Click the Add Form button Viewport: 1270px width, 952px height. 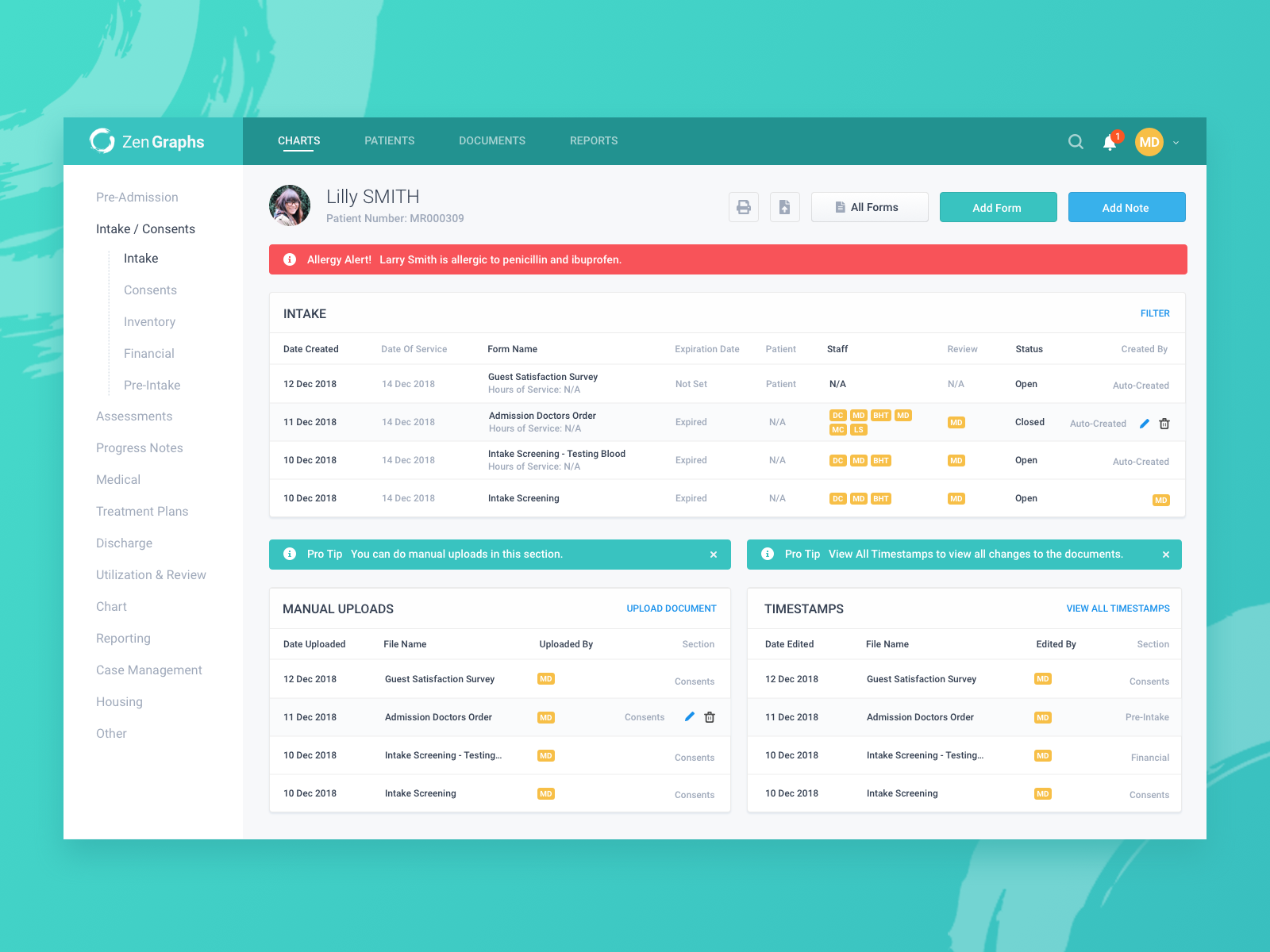[998, 207]
